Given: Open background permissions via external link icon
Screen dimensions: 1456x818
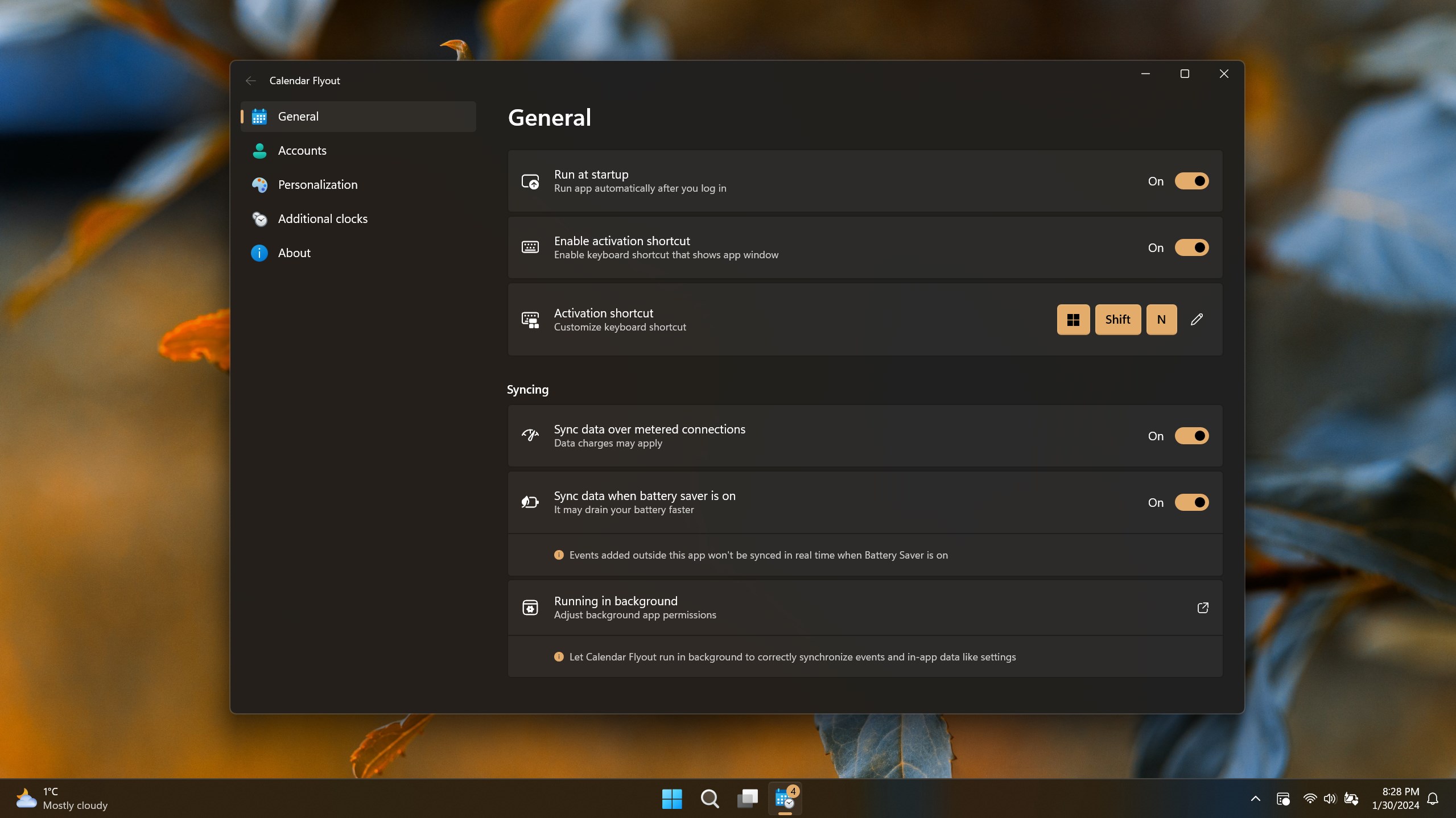Looking at the screenshot, I should (1202, 608).
